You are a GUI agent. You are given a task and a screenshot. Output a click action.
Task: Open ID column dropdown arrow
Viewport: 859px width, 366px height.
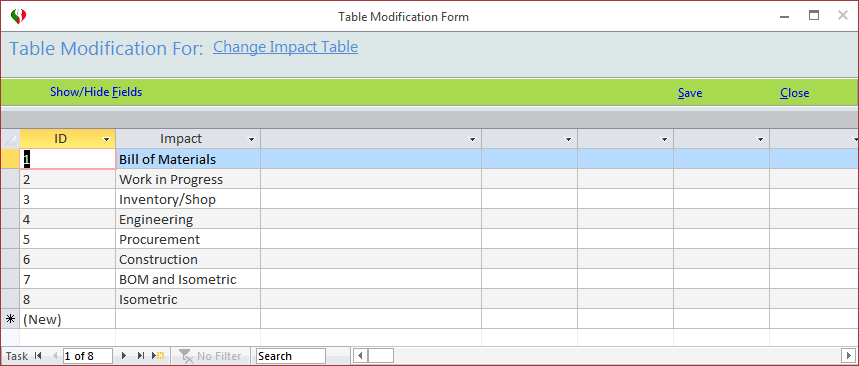point(107,140)
